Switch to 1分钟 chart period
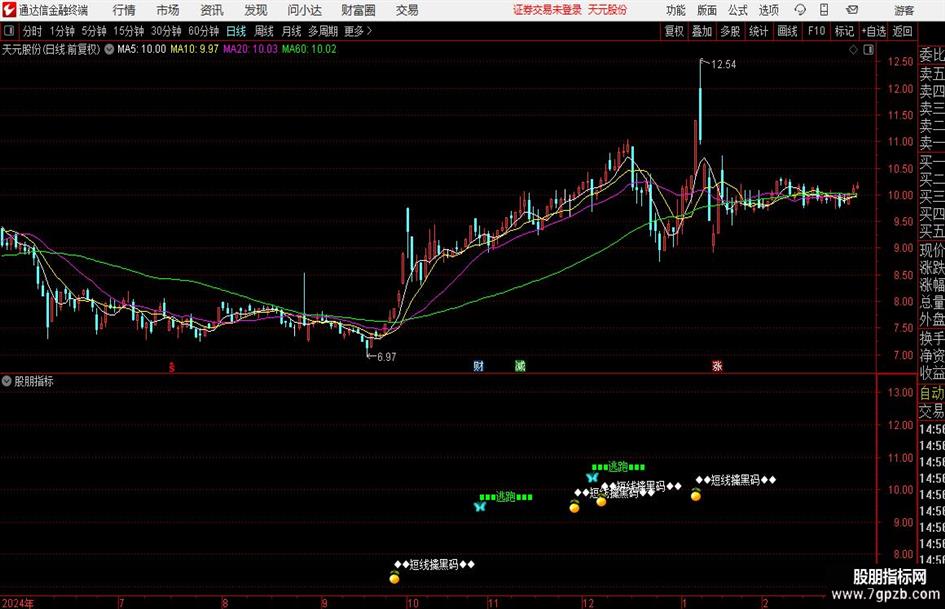Viewport: 945px width, 609px height. pos(62,31)
